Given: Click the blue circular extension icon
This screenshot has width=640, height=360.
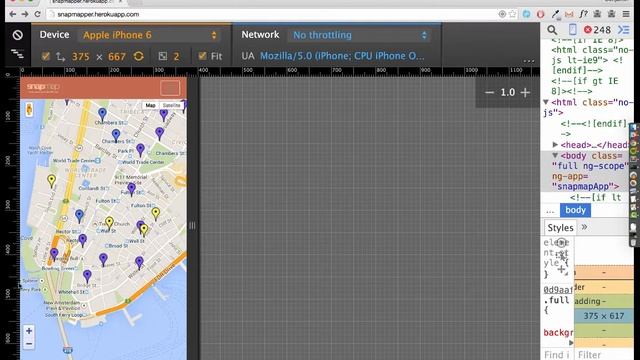Looking at the screenshot, I should pos(527,14).
